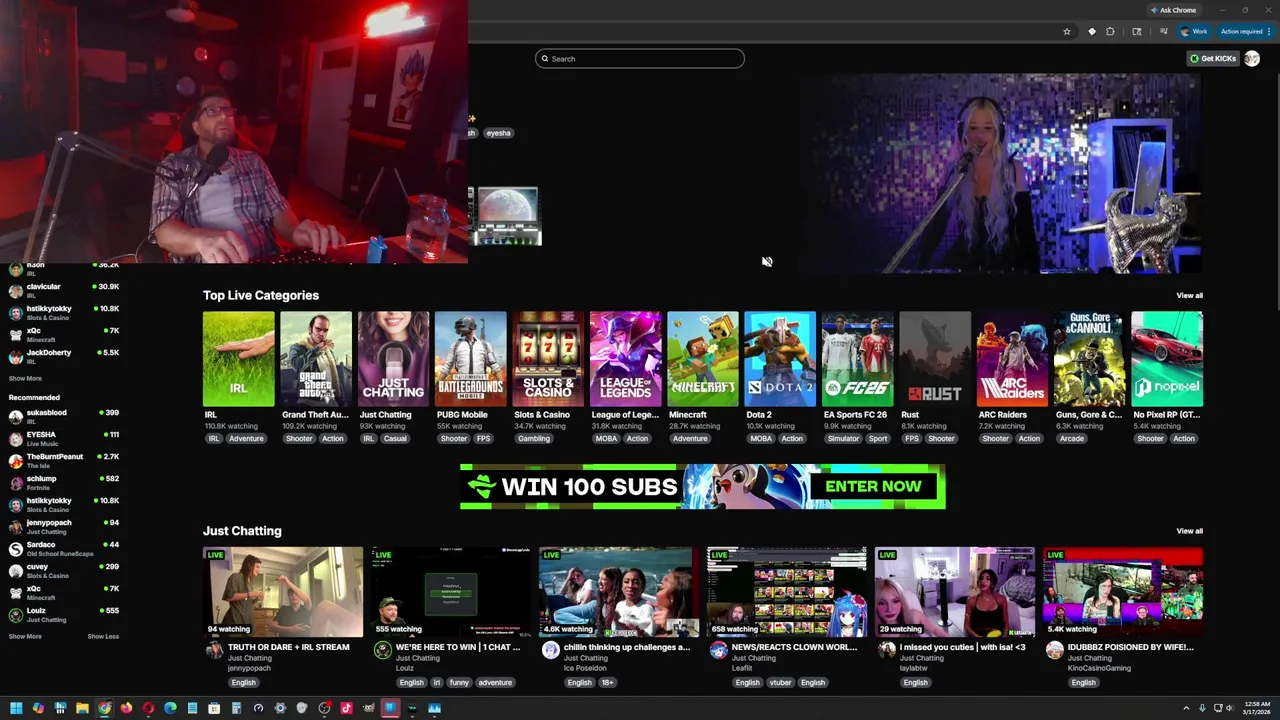The height and width of the screenshot is (720, 1280).
Task: Open the Work profile chip
Action: point(1194,31)
